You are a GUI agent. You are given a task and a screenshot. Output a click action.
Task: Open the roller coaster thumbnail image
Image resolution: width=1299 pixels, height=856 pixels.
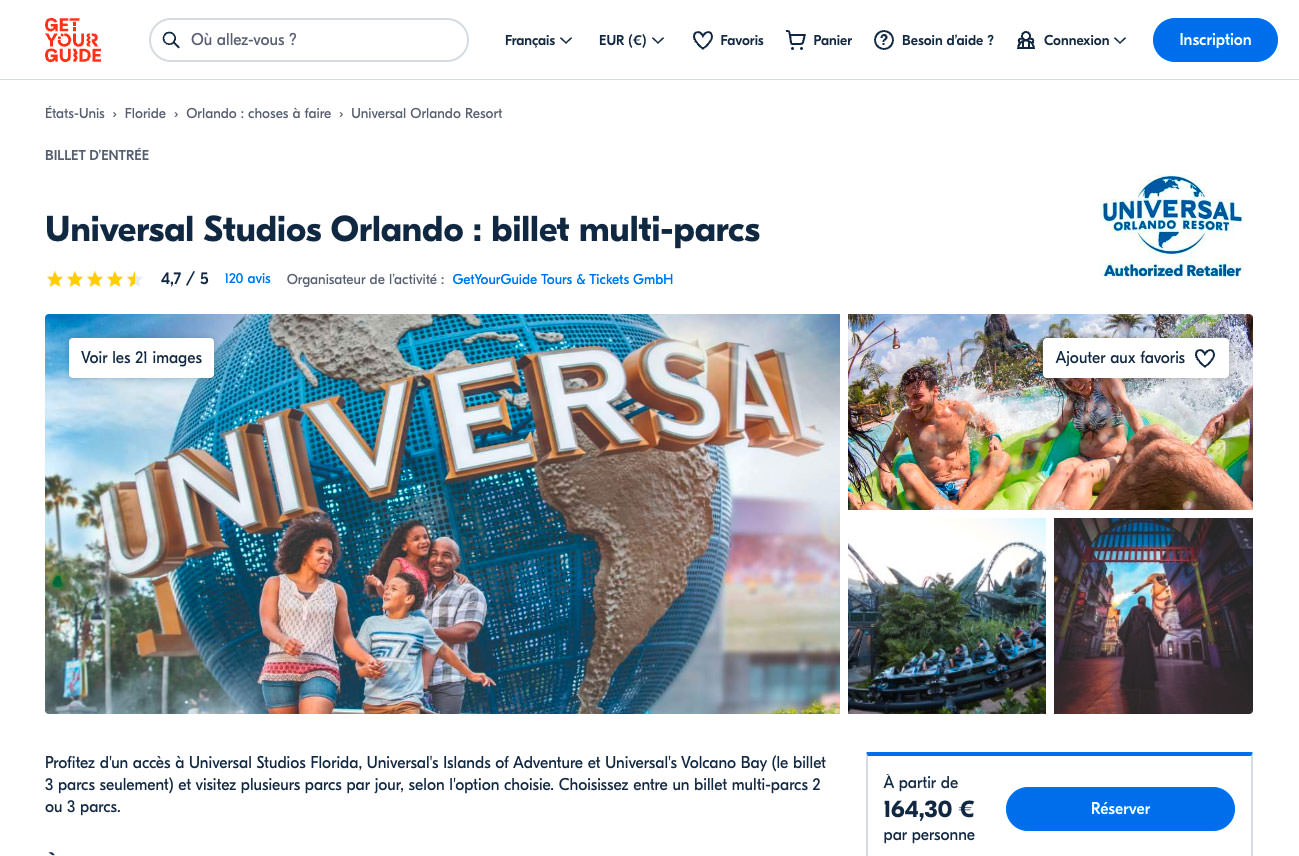947,616
